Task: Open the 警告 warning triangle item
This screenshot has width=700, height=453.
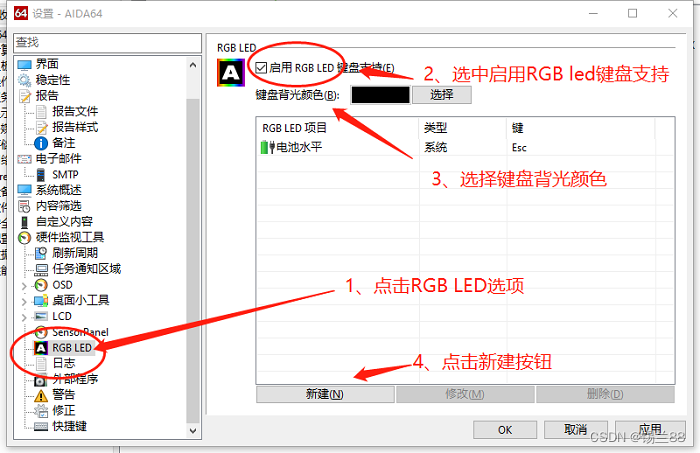Action: click(41, 395)
